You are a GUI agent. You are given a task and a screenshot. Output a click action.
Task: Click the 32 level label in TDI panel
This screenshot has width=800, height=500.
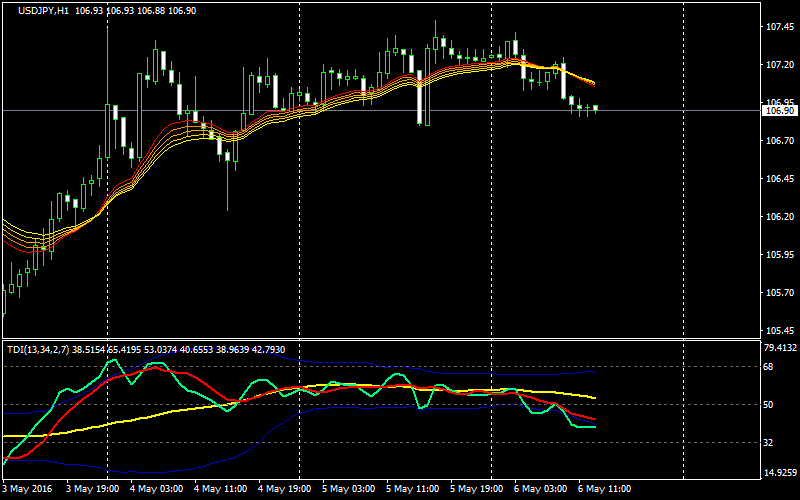[769, 443]
